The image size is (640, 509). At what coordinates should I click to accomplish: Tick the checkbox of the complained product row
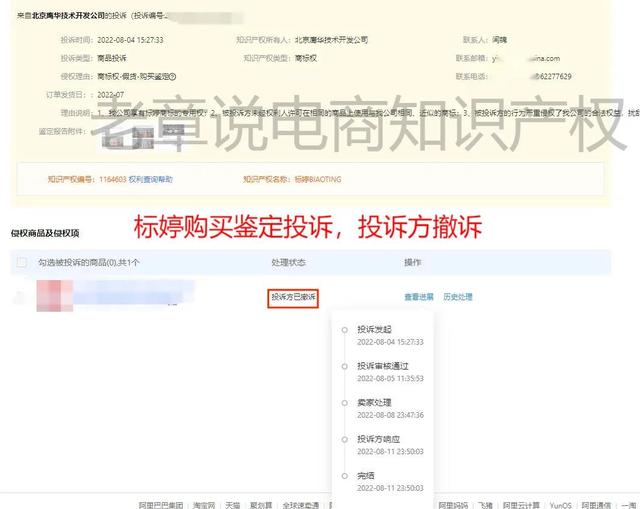coord(19,297)
